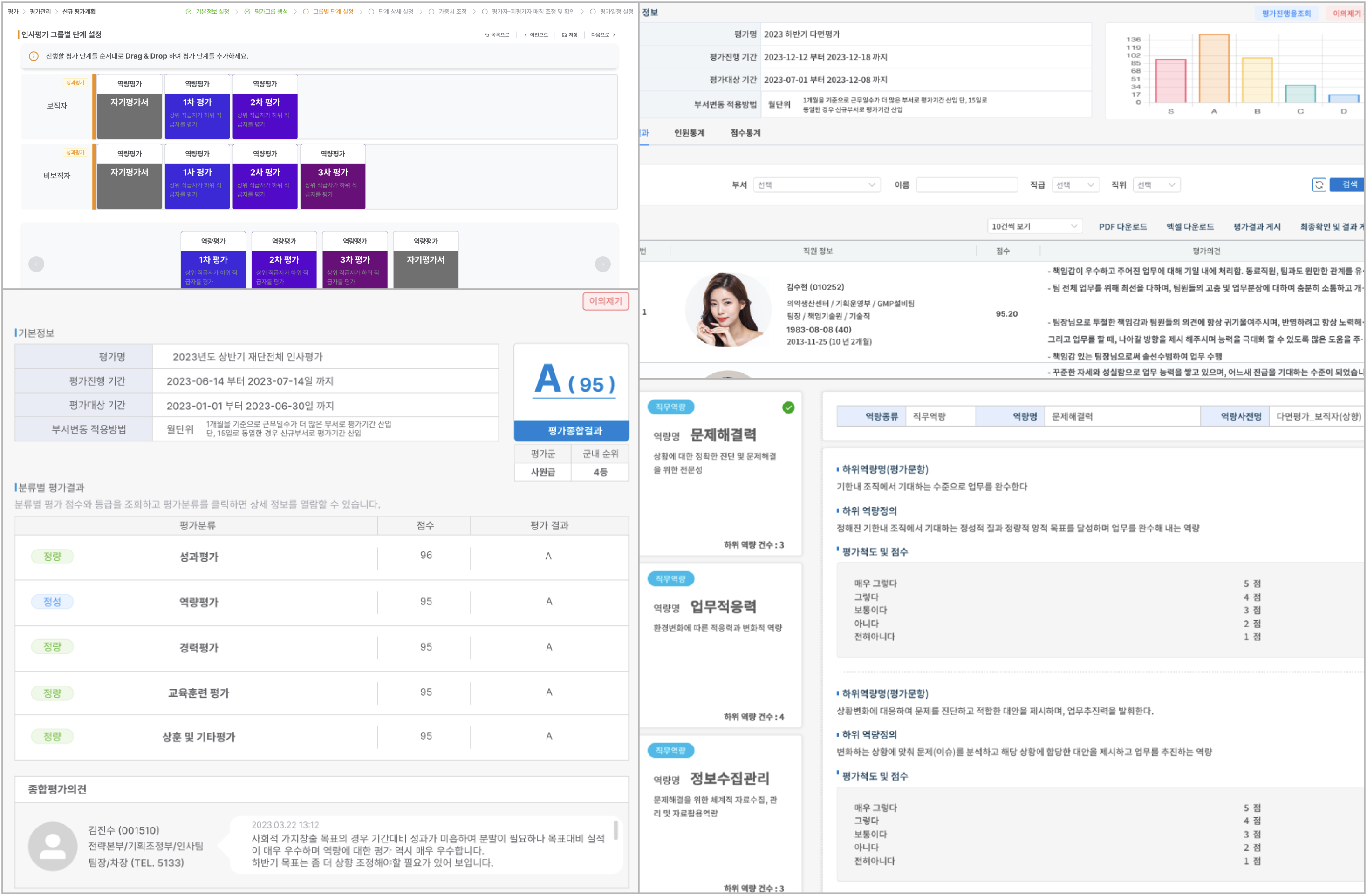The height and width of the screenshot is (896, 1367).
Task: Click the orange A-grade bar in chart
Action: pos(1214,69)
